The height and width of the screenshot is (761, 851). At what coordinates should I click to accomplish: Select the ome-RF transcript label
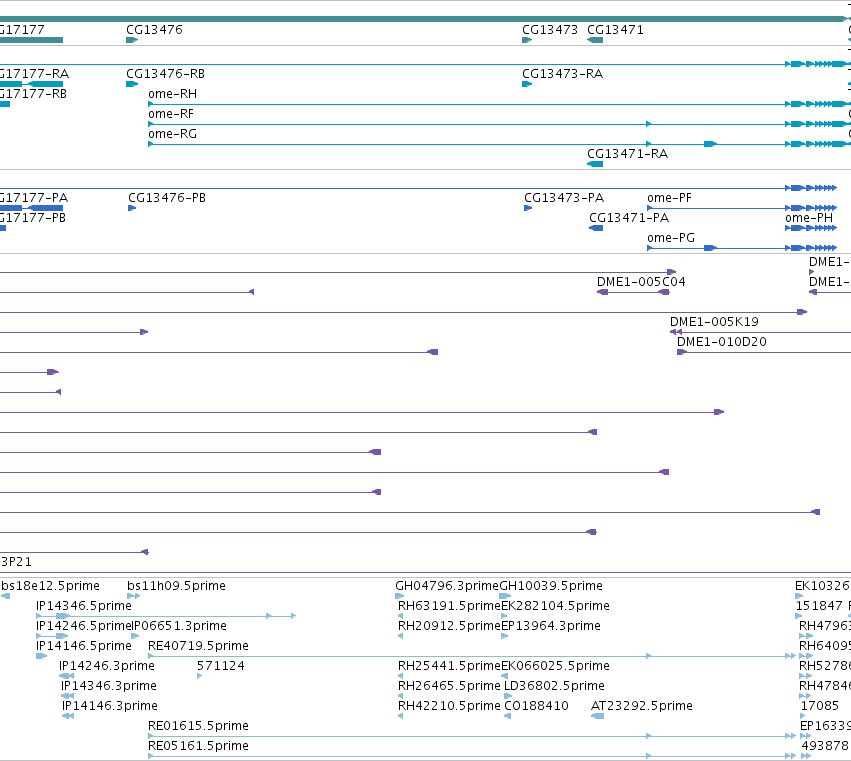171,114
